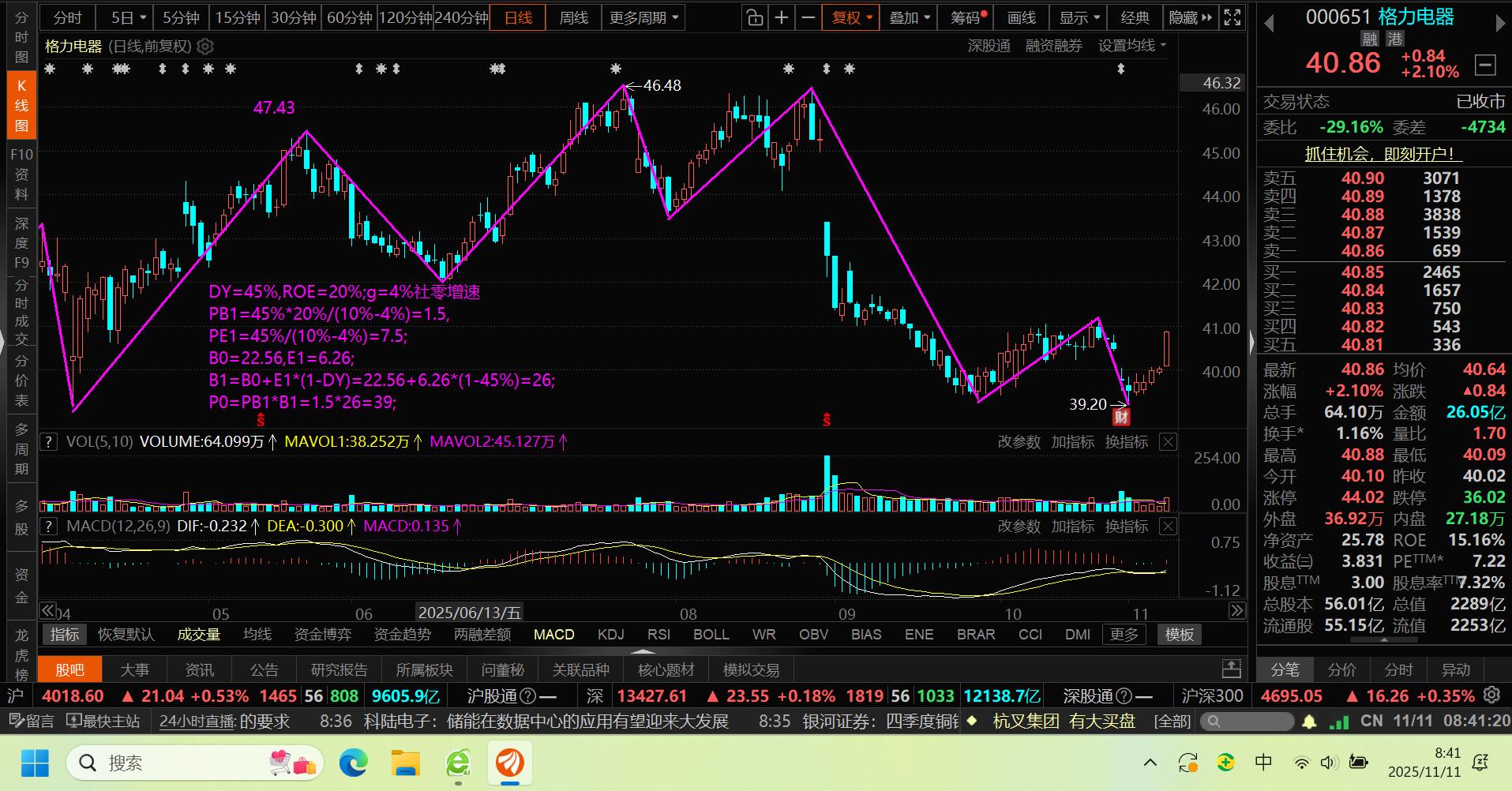Click the Windows taskbar search box
The image size is (1512, 791).
tap(195, 763)
